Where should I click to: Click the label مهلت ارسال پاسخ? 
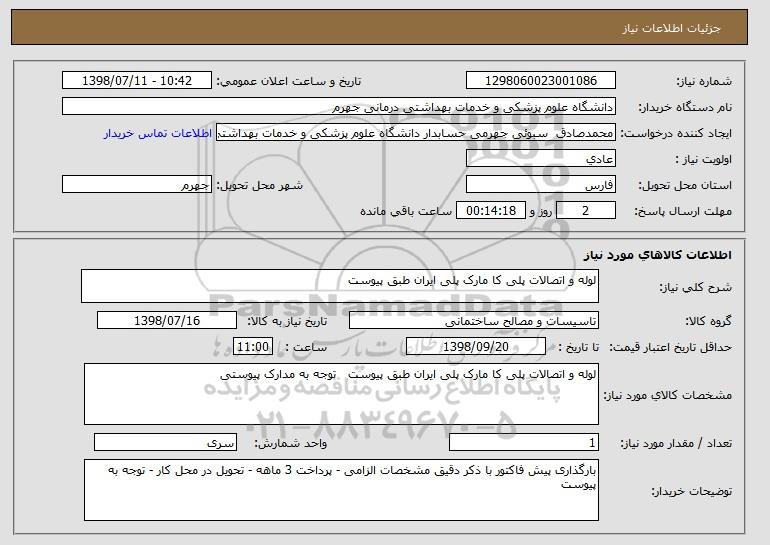(684, 212)
